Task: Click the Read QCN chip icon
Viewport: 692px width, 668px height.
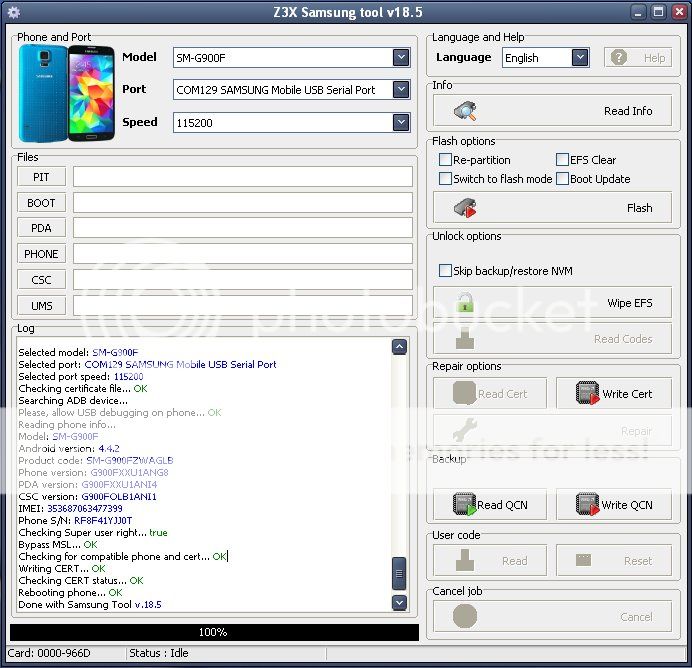Action: (x=464, y=505)
